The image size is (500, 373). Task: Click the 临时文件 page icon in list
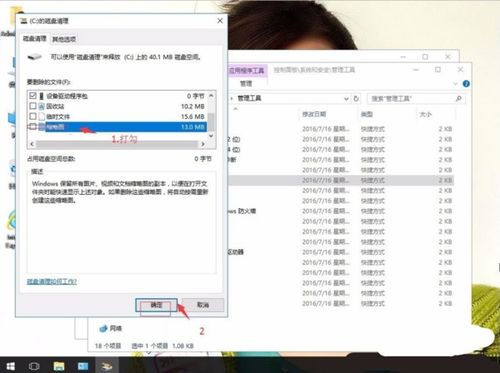42,117
